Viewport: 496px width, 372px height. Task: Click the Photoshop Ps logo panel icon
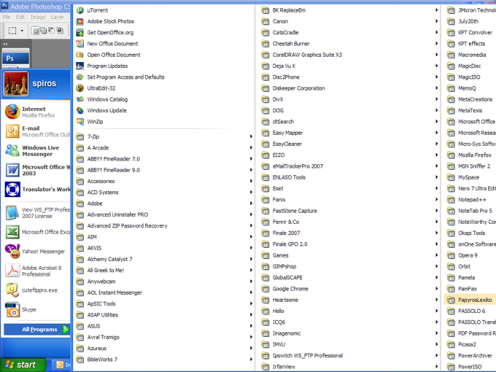point(16,58)
